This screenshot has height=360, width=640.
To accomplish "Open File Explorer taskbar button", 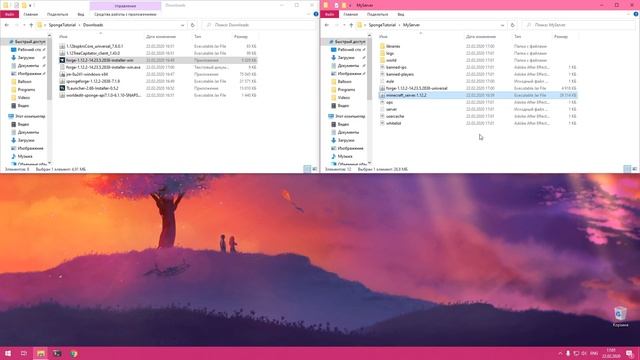I will click(40, 353).
